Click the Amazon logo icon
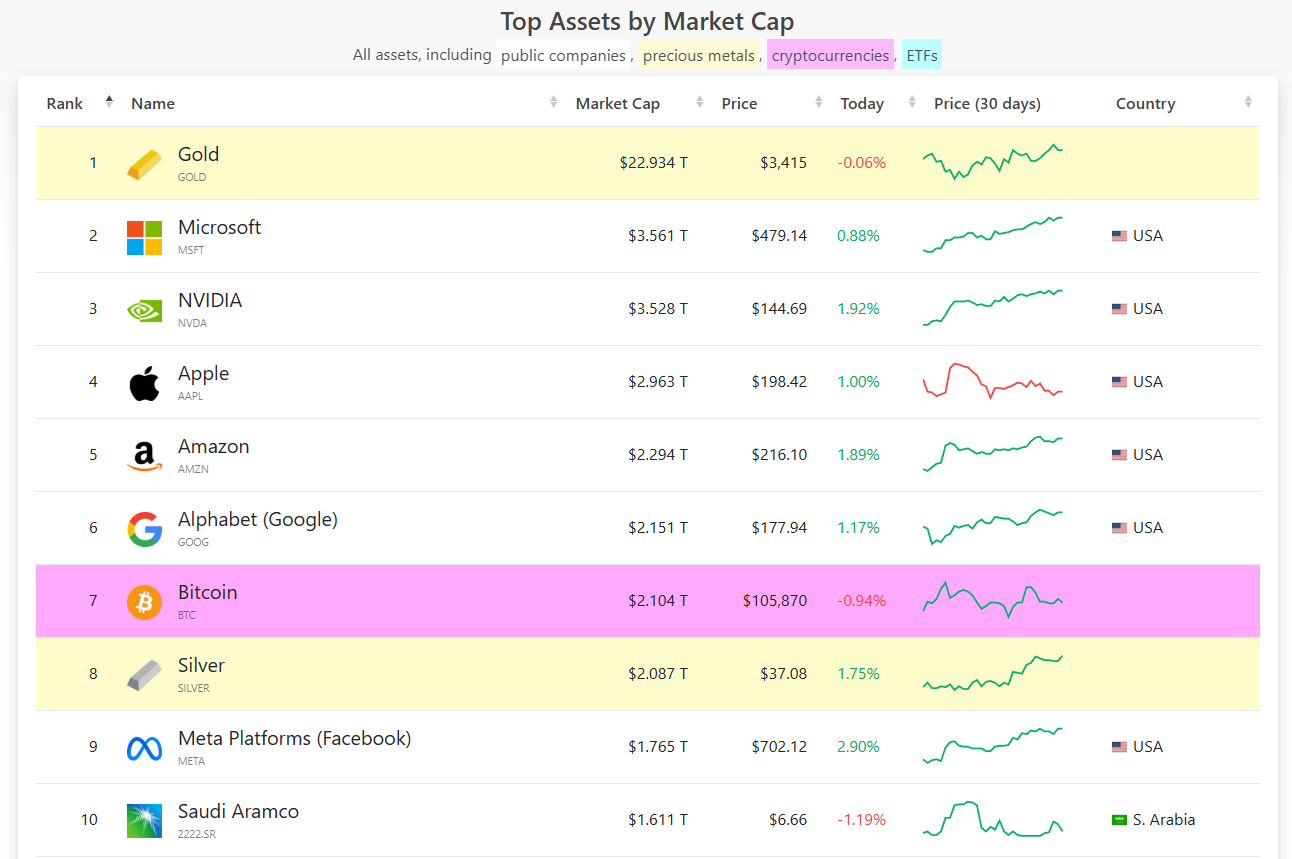Image resolution: width=1292 pixels, height=859 pixels. 144,456
